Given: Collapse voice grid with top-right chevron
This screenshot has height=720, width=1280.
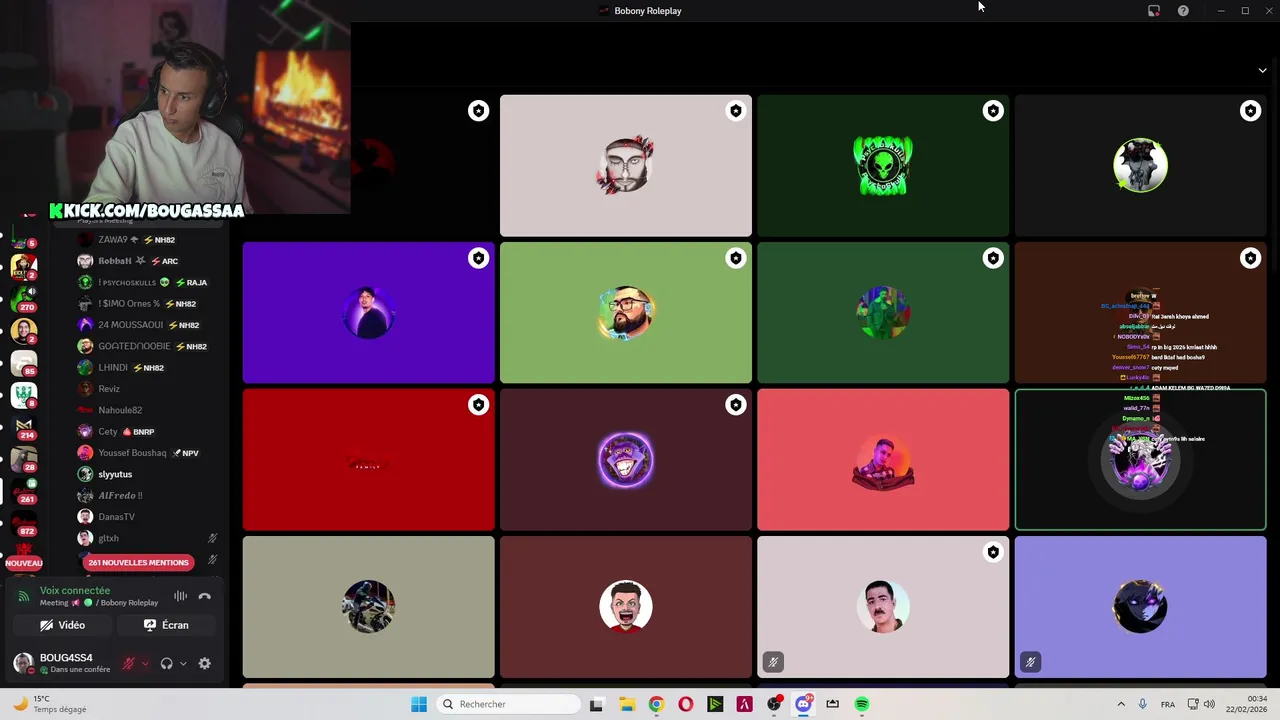Looking at the screenshot, I should 1262,70.
